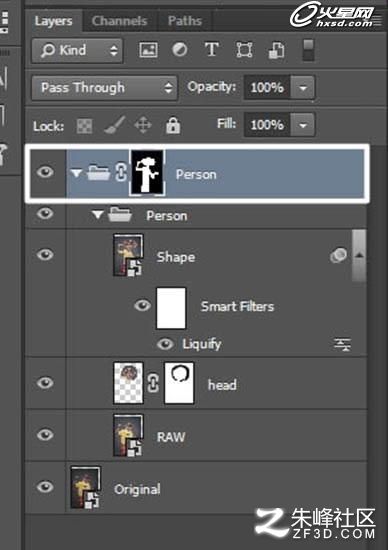Viewport: 388px width, 550px height.
Task: Select the Person group mask thumbnail
Action: pos(147,173)
